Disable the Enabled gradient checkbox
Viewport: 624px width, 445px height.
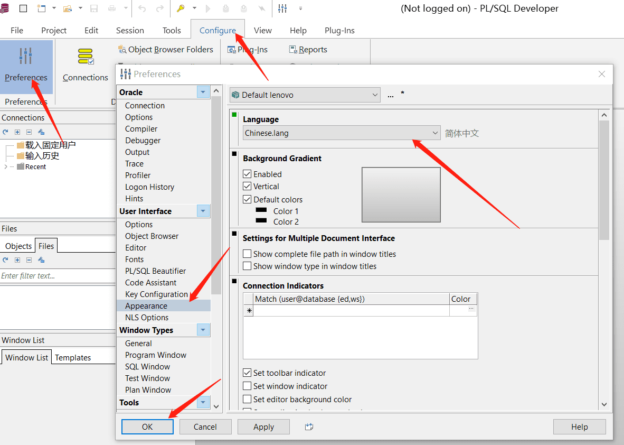pos(247,174)
